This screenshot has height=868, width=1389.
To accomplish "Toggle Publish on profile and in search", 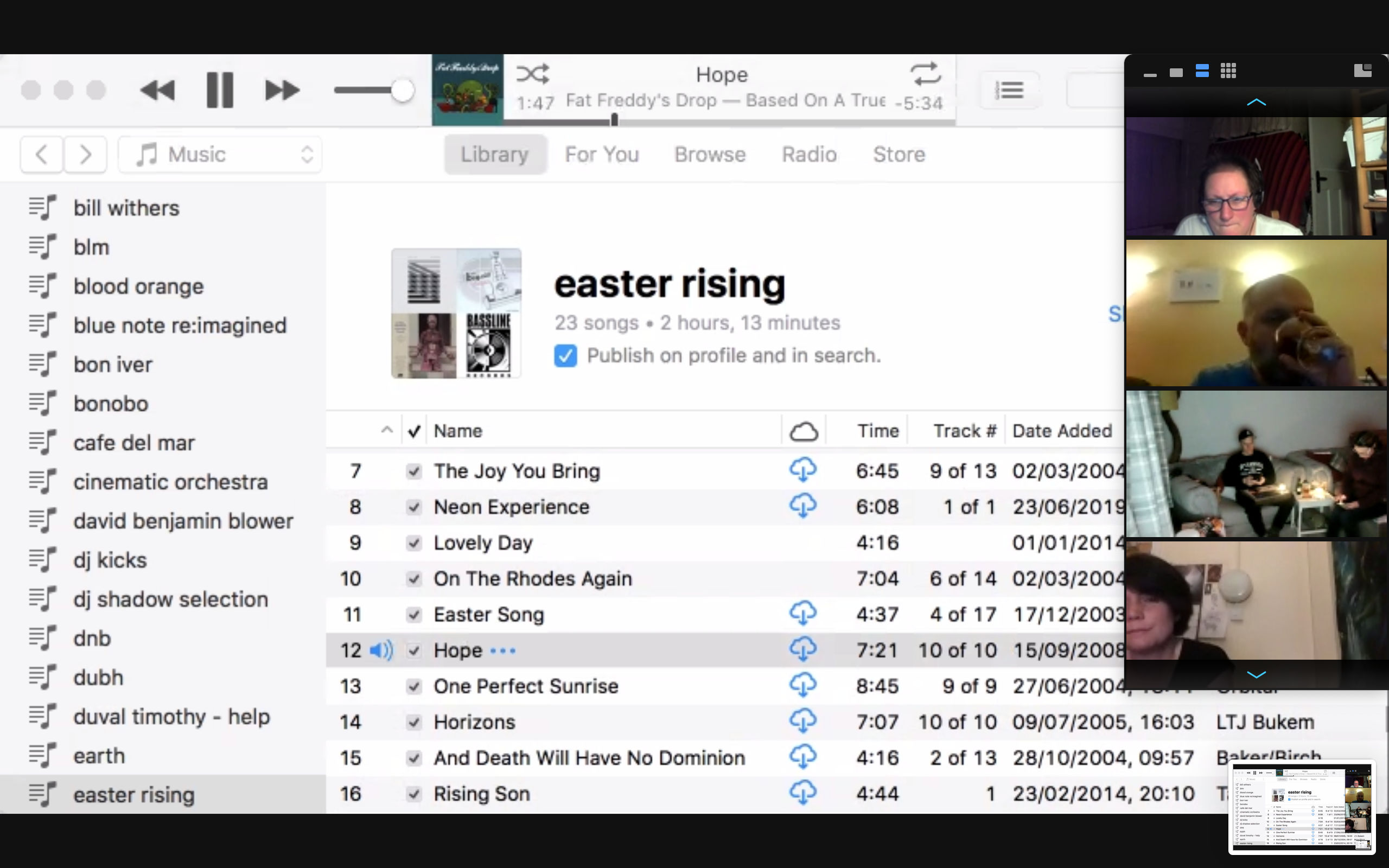I will (x=565, y=356).
